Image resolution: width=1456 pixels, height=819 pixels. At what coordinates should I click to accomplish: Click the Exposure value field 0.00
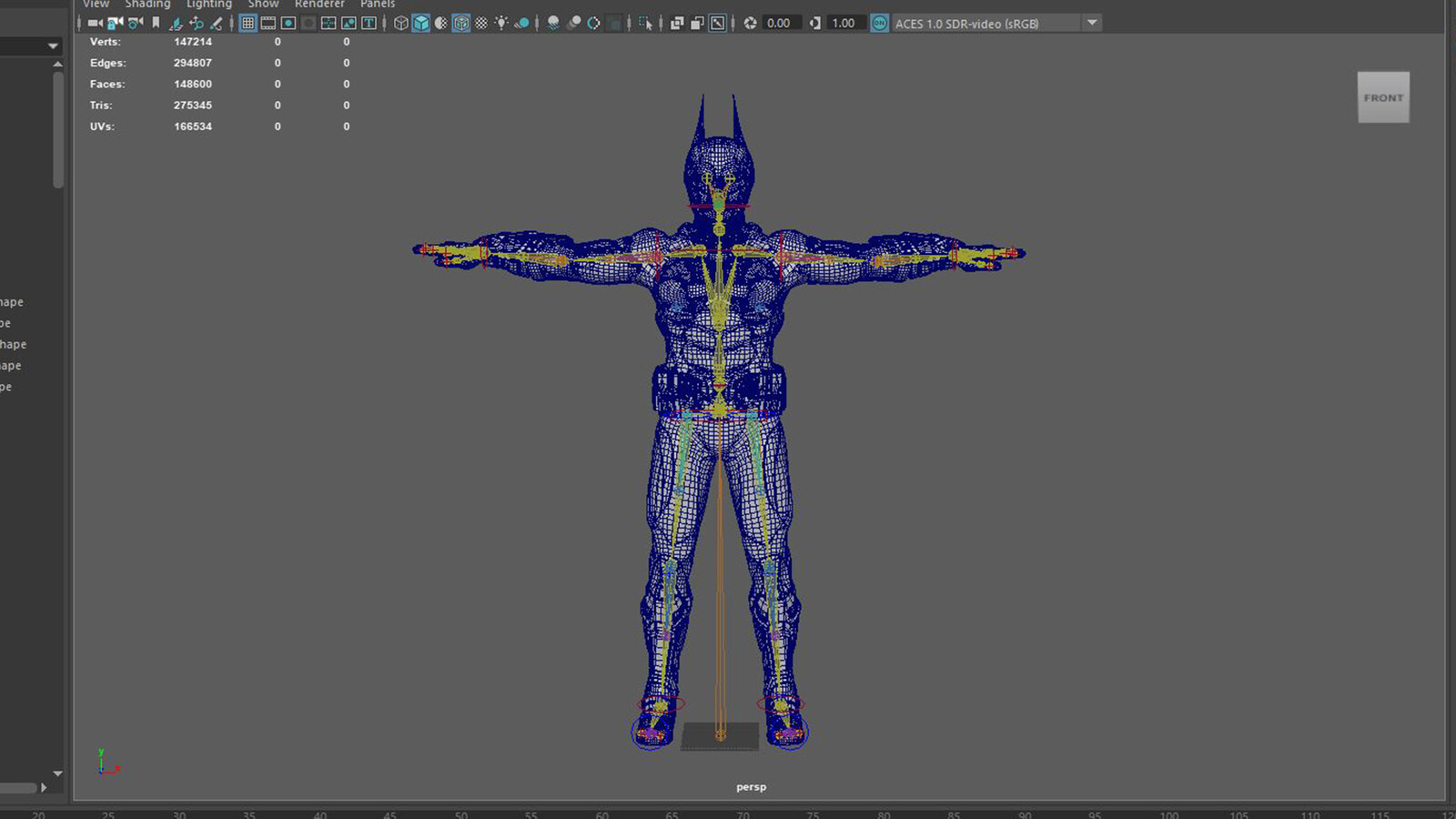[783, 24]
